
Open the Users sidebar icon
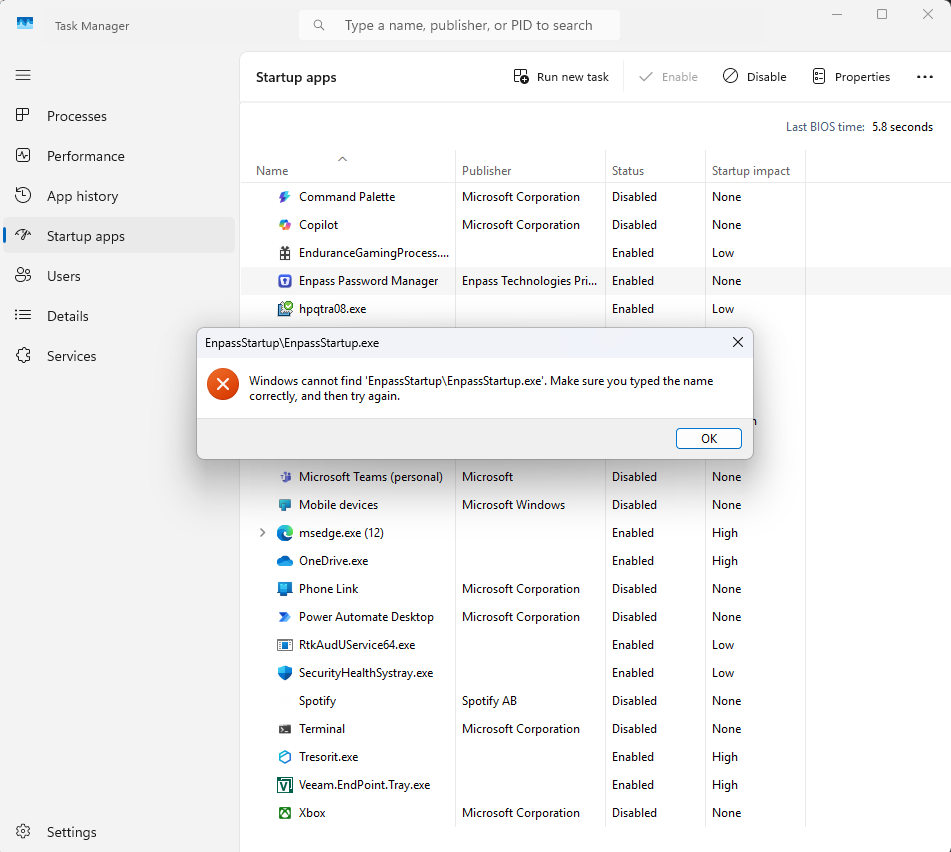23,275
